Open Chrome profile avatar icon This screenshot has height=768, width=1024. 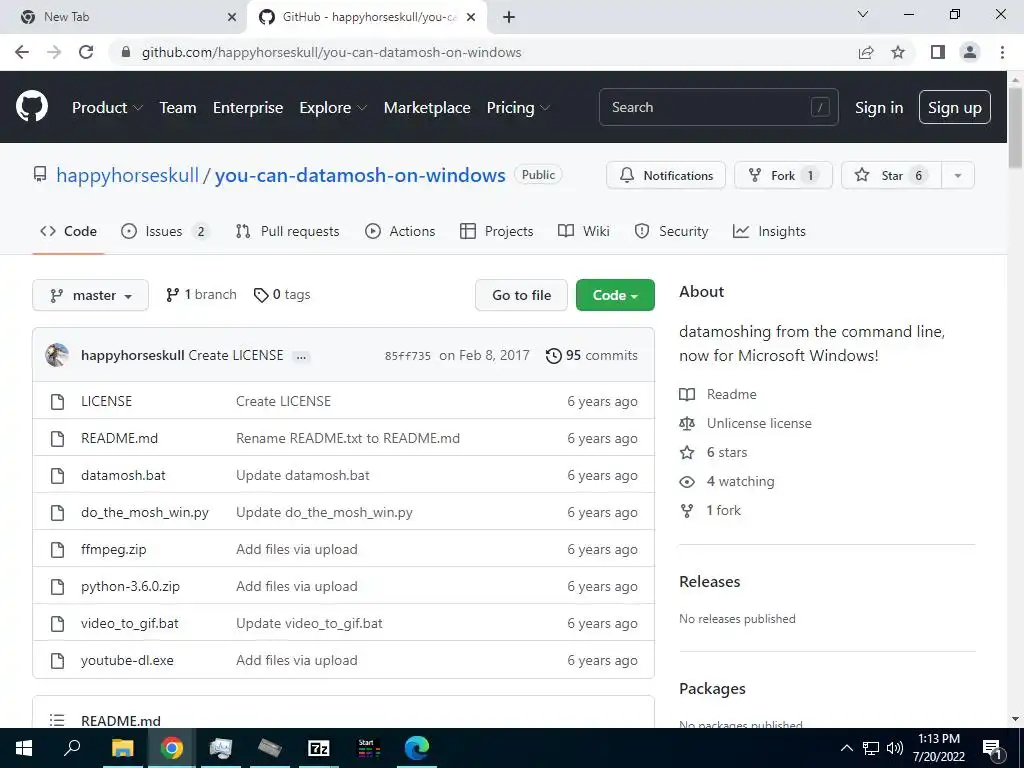tap(970, 52)
